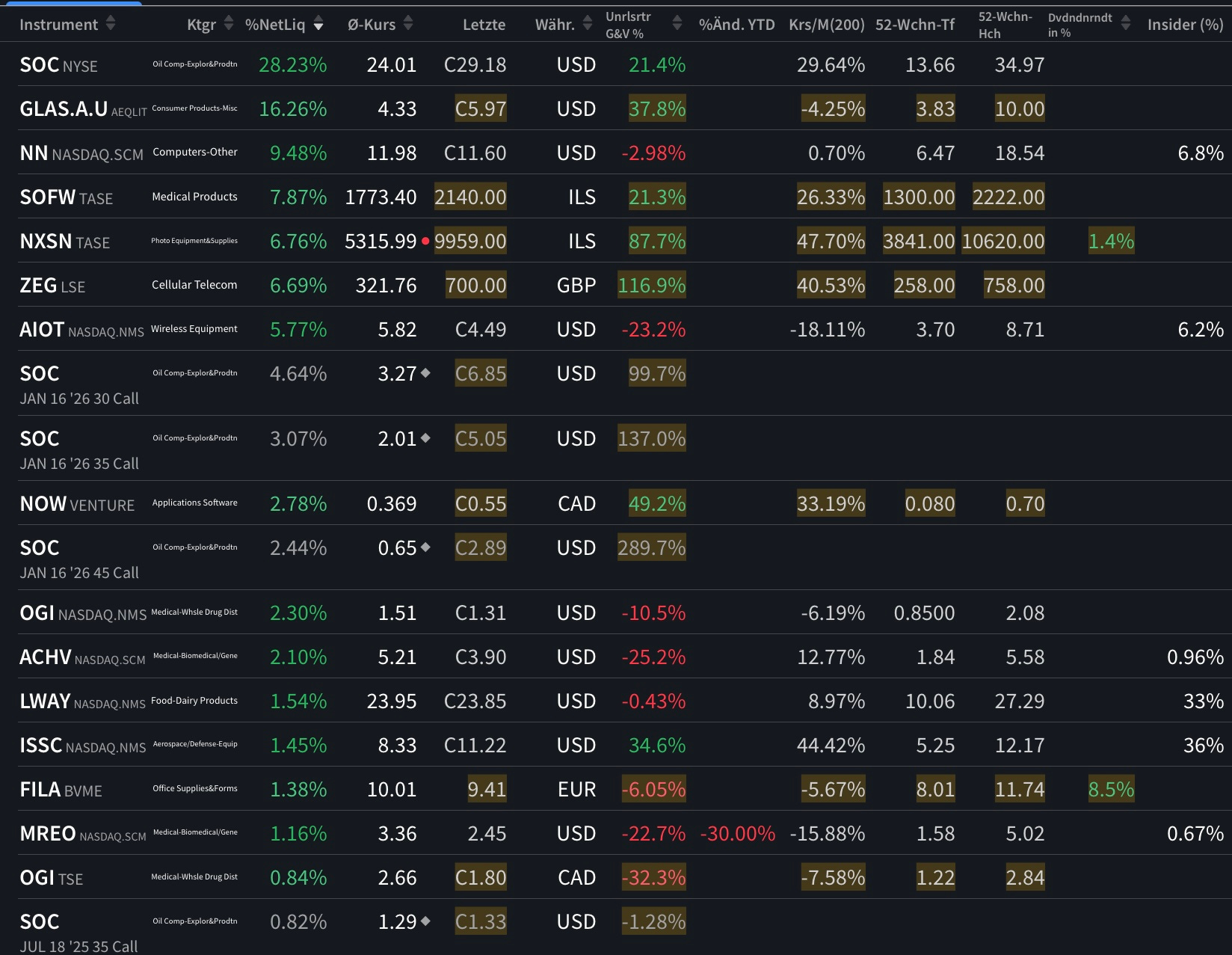
Task: Click the 1.4% dividend yield cell
Action: point(1111,242)
